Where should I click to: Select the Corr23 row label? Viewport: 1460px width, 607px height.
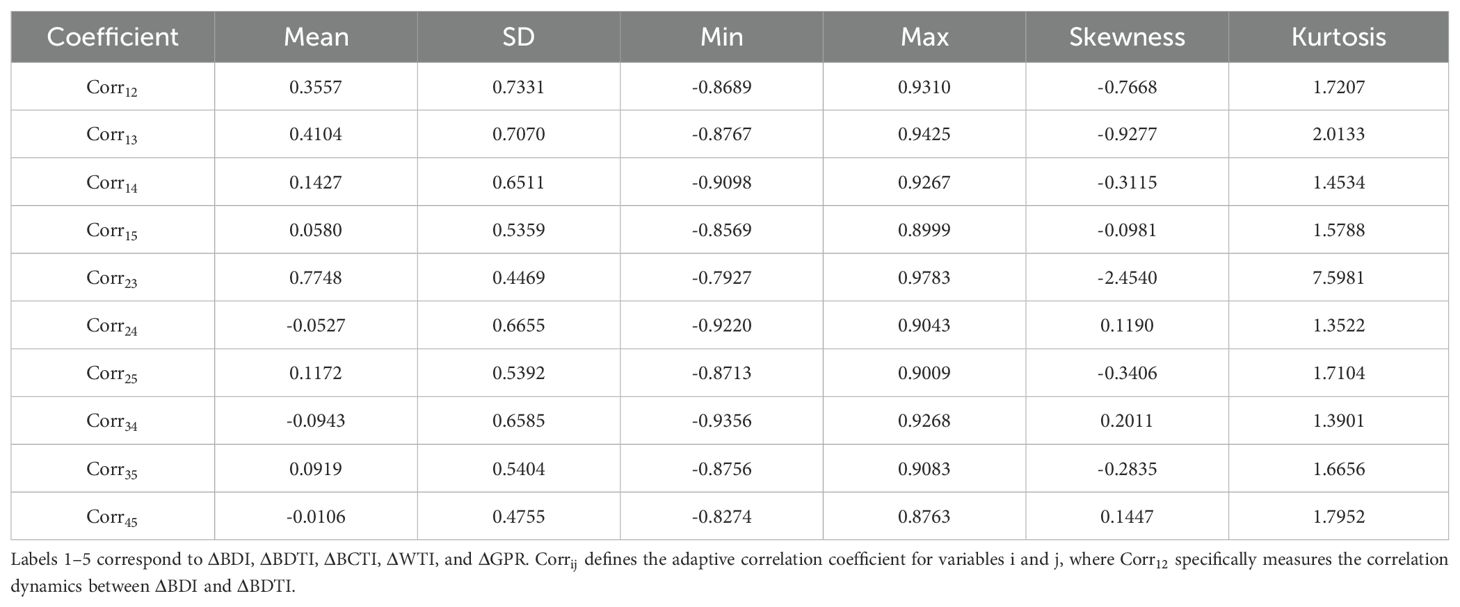click(112, 279)
